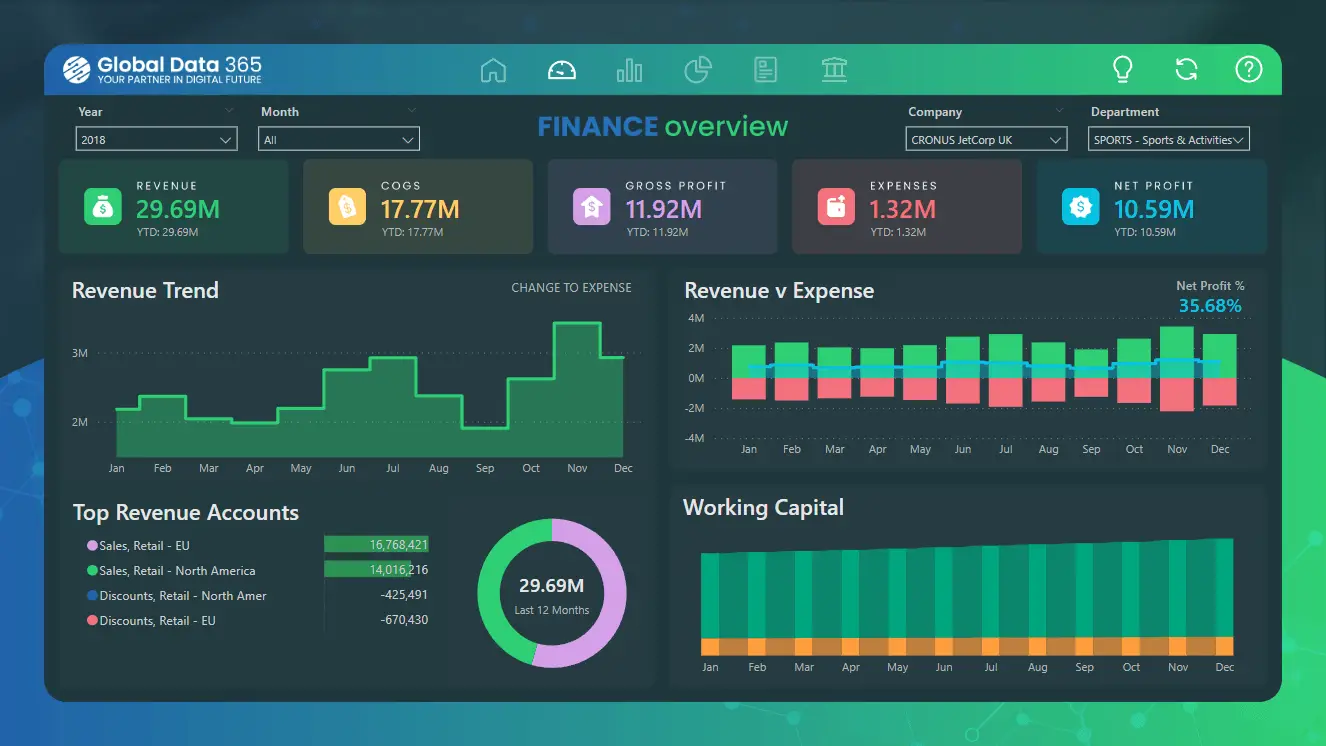Expand the chevron above Month slicer

coord(411,111)
